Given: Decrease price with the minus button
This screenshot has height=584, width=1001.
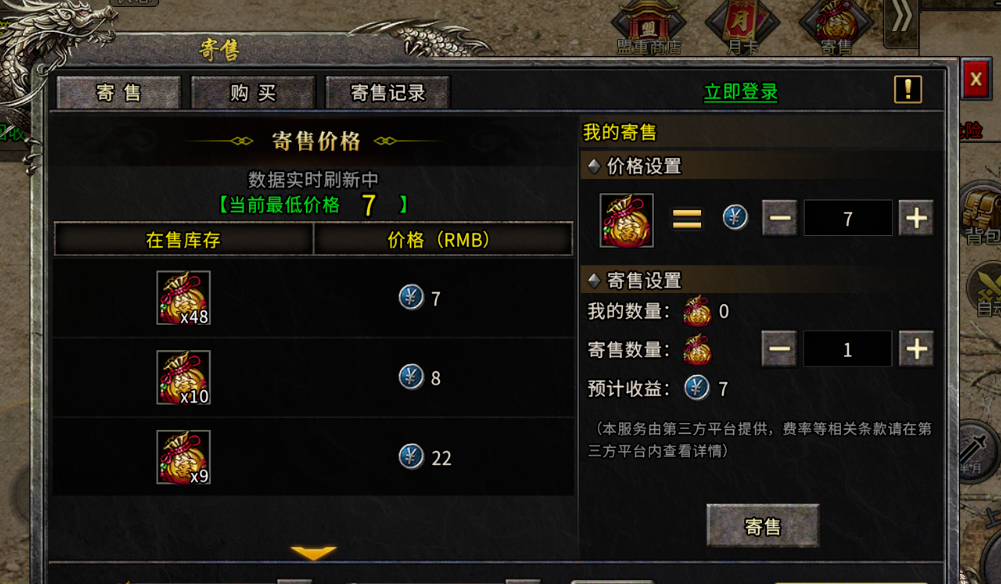Looking at the screenshot, I should tap(779, 218).
